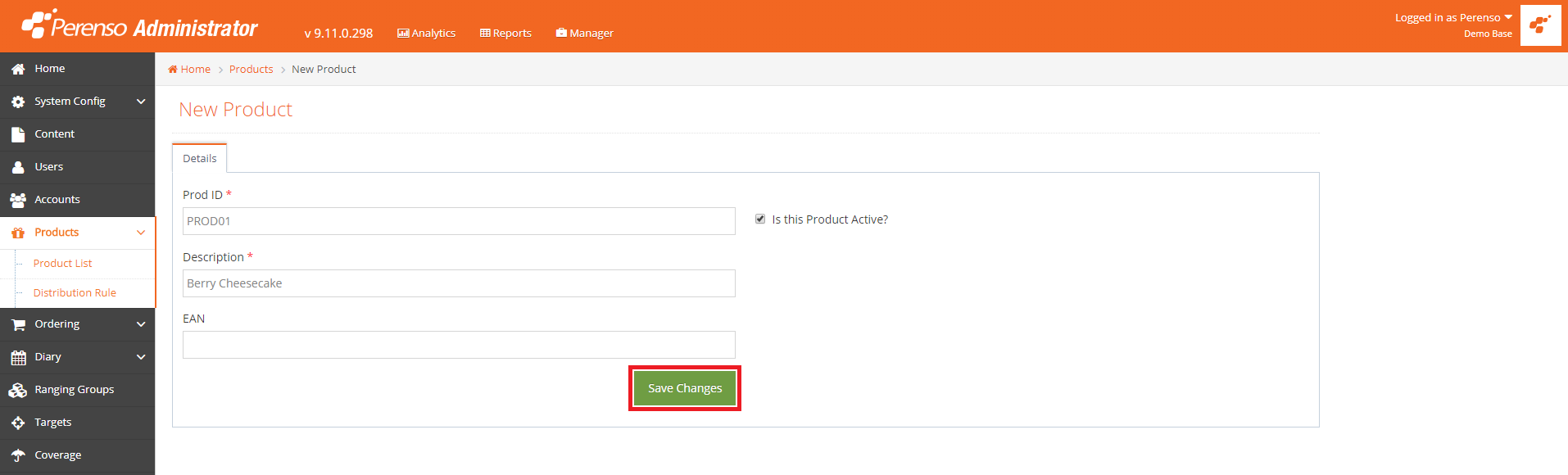The image size is (1568, 475).
Task: Select the Details tab
Action: 199,158
